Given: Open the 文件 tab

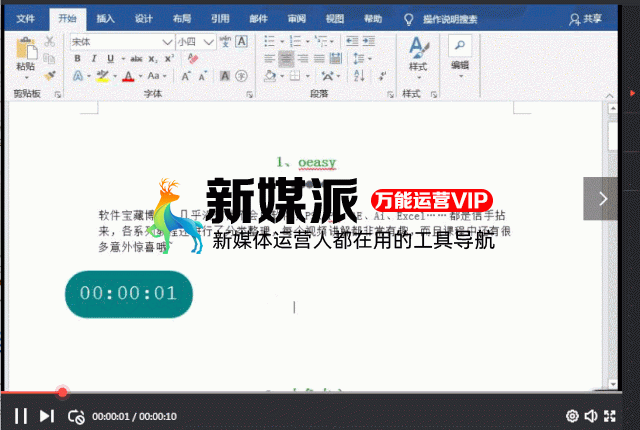Looking at the screenshot, I should [x=26, y=19].
